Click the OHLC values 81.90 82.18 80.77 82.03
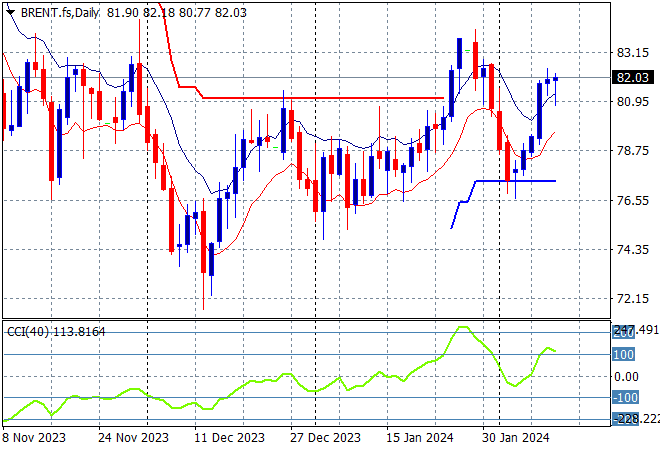This screenshot has height=450, width=660. 177,13
